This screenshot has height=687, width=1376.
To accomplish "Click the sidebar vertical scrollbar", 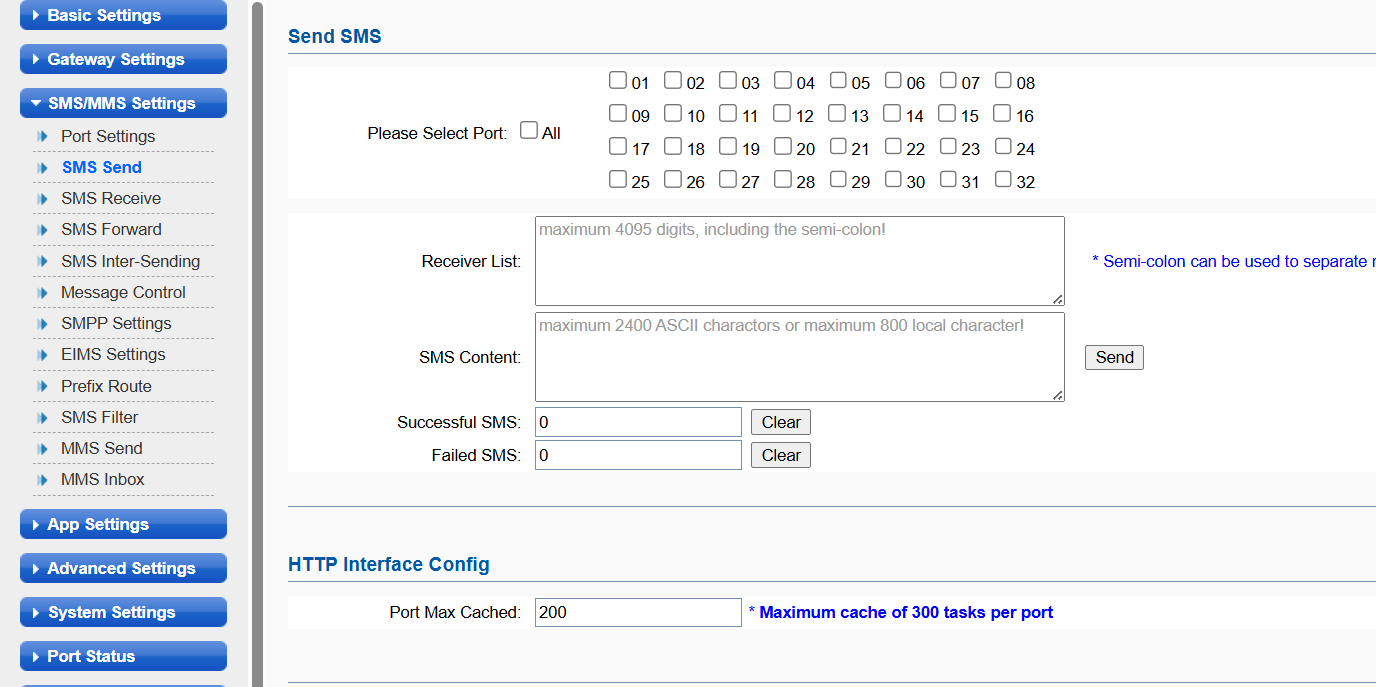I will click(257, 340).
